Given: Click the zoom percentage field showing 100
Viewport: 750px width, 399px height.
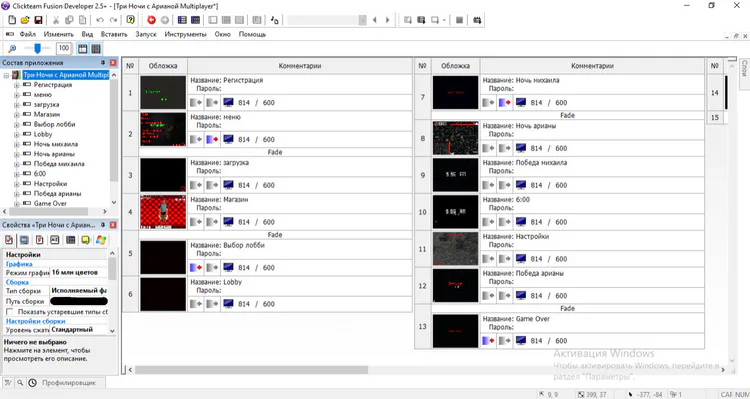Looking at the screenshot, I should (x=64, y=48).
